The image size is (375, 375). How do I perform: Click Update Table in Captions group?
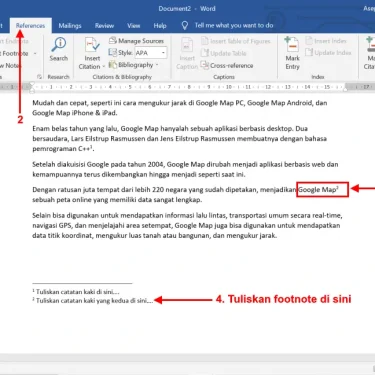[224, 53]
